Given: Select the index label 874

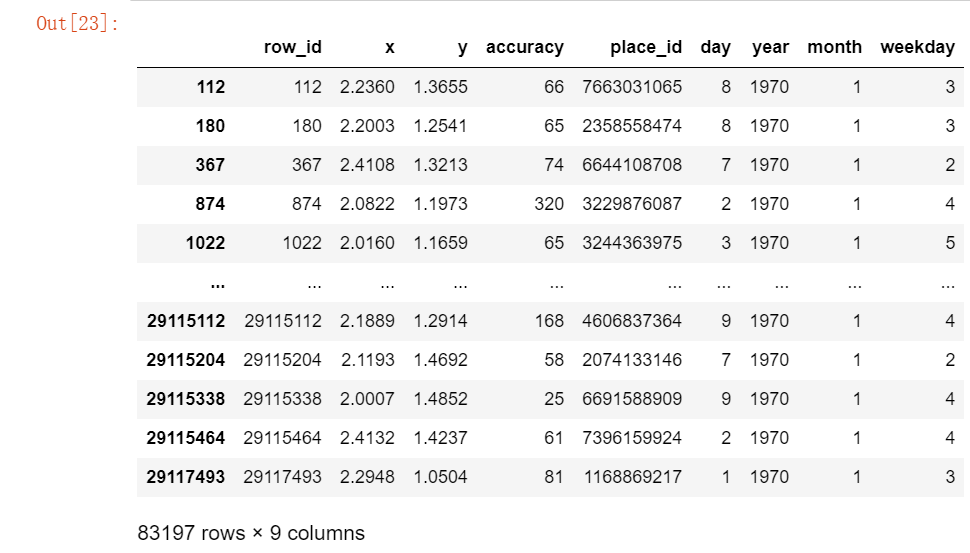Looking at the screenshot, I should pyautogui.click(x=210, y=204).
